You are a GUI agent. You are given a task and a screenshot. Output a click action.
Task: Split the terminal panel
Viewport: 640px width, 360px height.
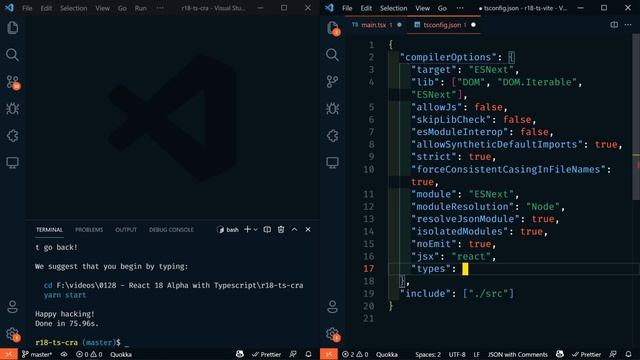click(x=267, y=230)
